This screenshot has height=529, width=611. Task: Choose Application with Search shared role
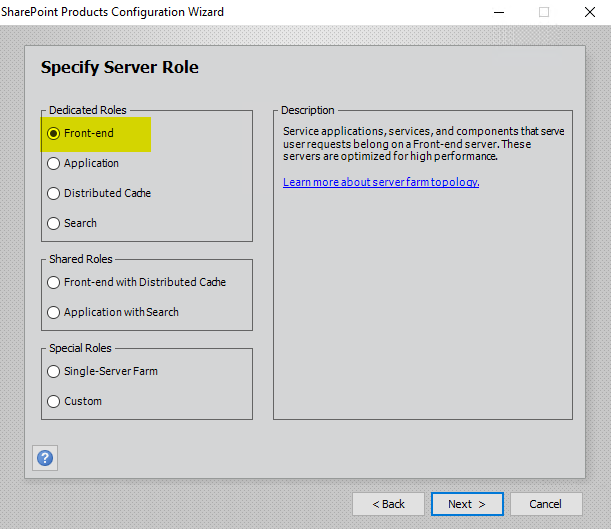point(54,312)
